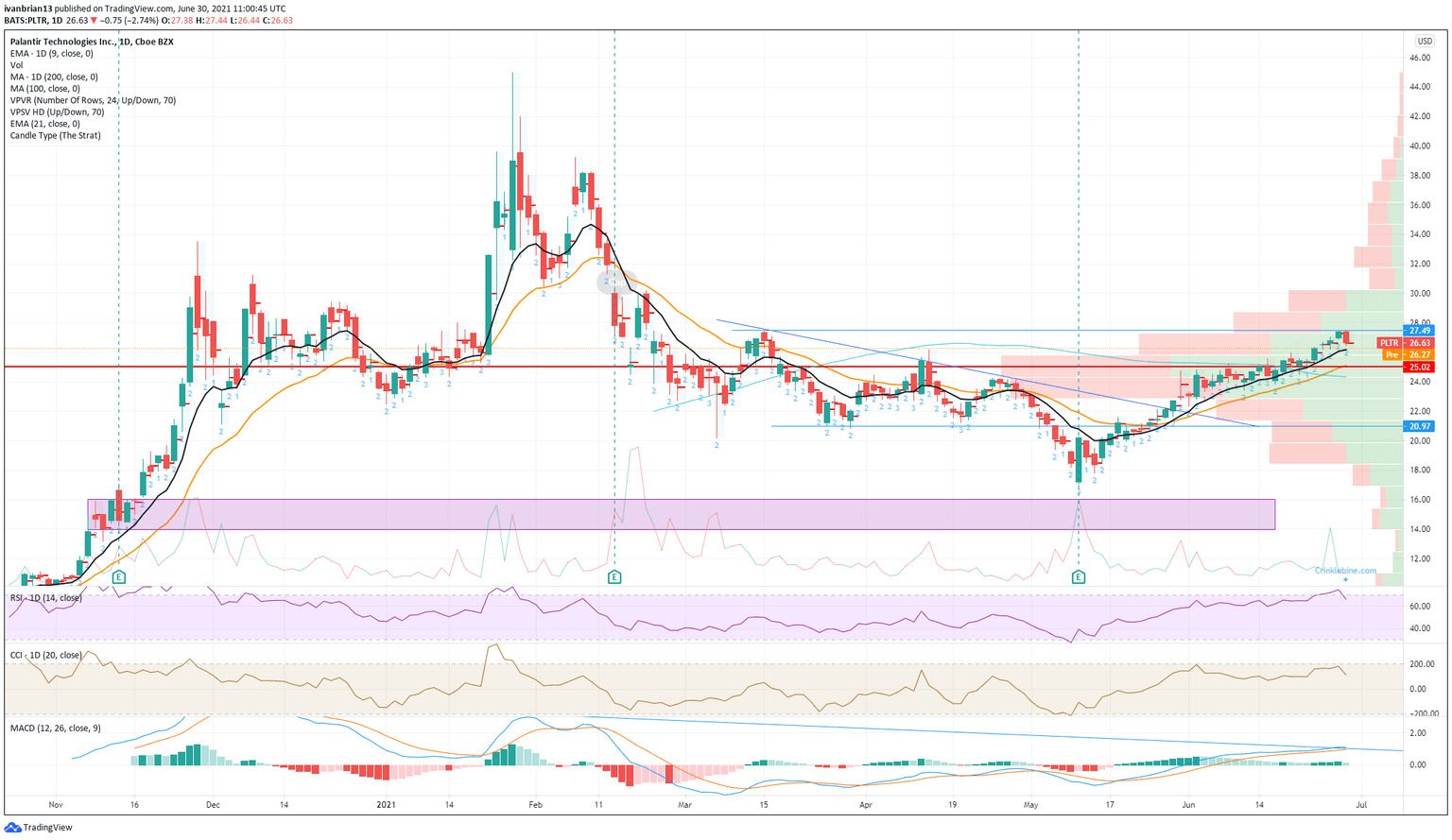
Task: Click the Mar label on the time axis
Action: point(685,805)
